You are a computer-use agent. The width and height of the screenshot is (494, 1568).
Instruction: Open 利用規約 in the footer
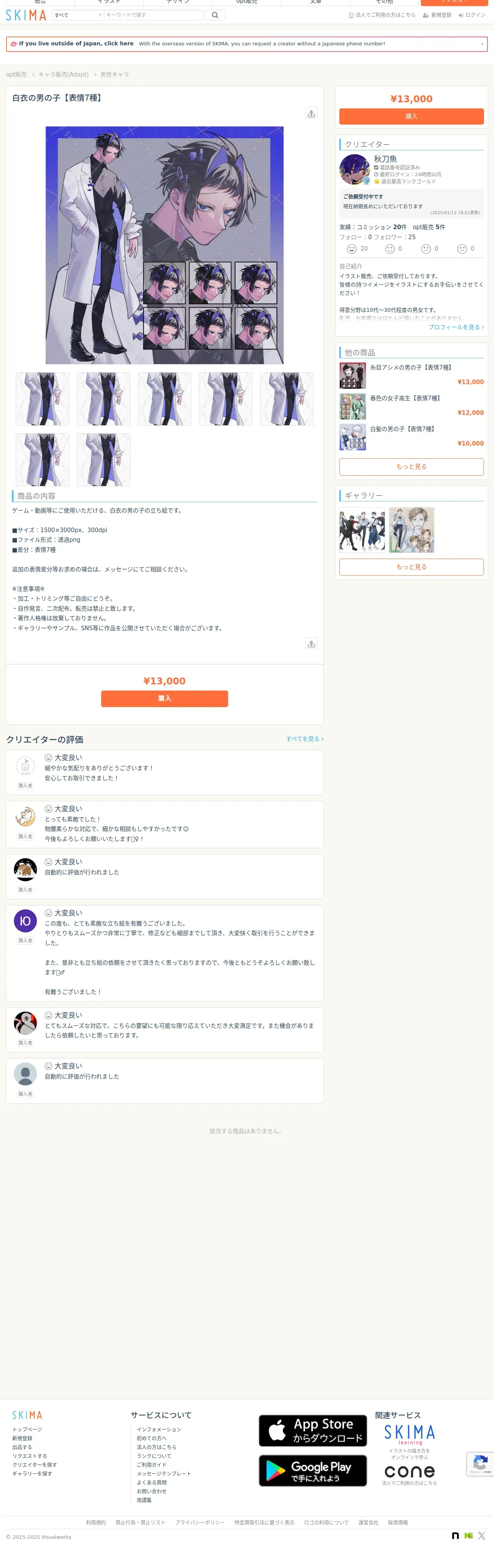[x=96, y=1523]
